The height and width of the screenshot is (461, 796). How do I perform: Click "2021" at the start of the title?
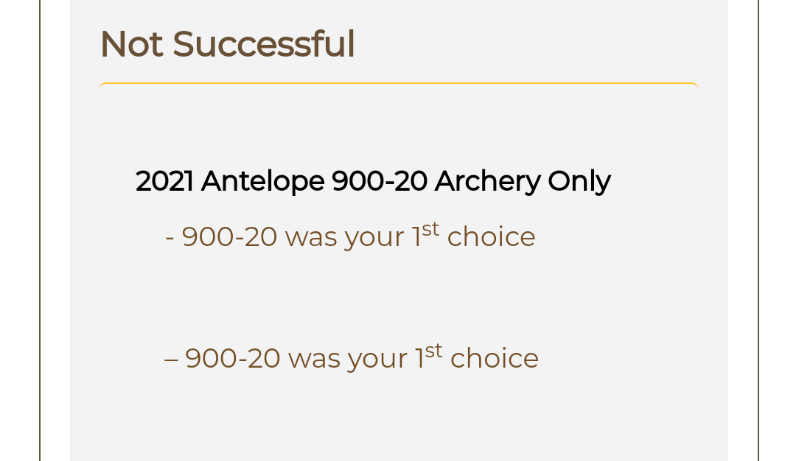pos(164,181)
